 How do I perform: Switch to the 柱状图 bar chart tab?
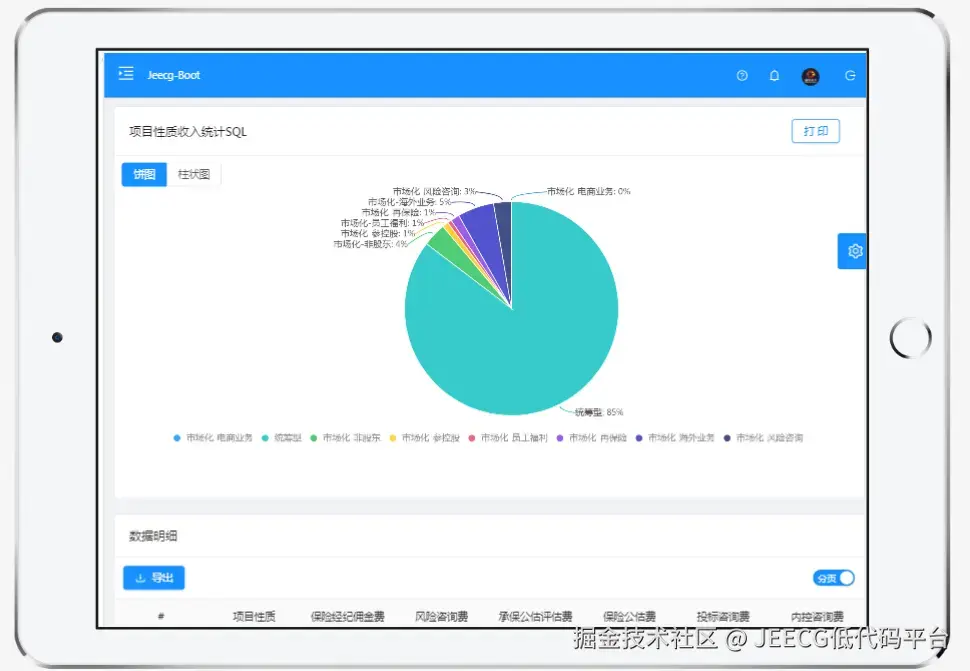(194, 174)
